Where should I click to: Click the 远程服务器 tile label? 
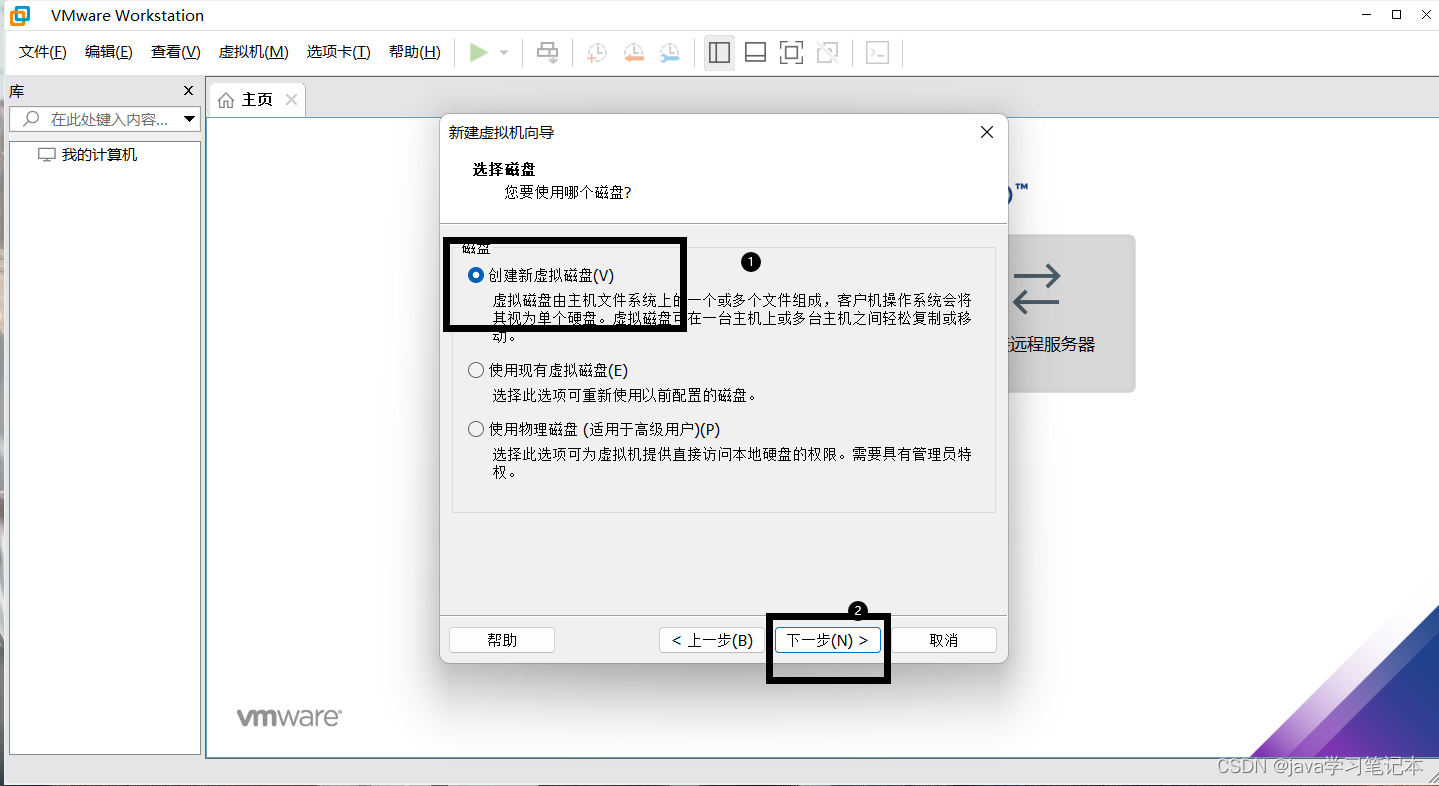(1052, 344)
